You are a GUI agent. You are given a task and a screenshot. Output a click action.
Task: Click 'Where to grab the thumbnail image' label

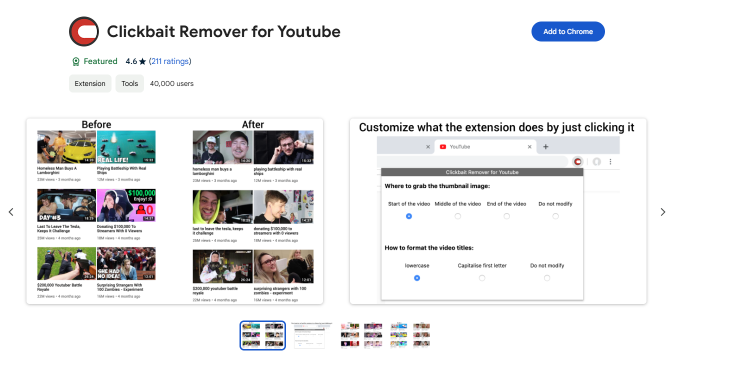click(437, 186)
